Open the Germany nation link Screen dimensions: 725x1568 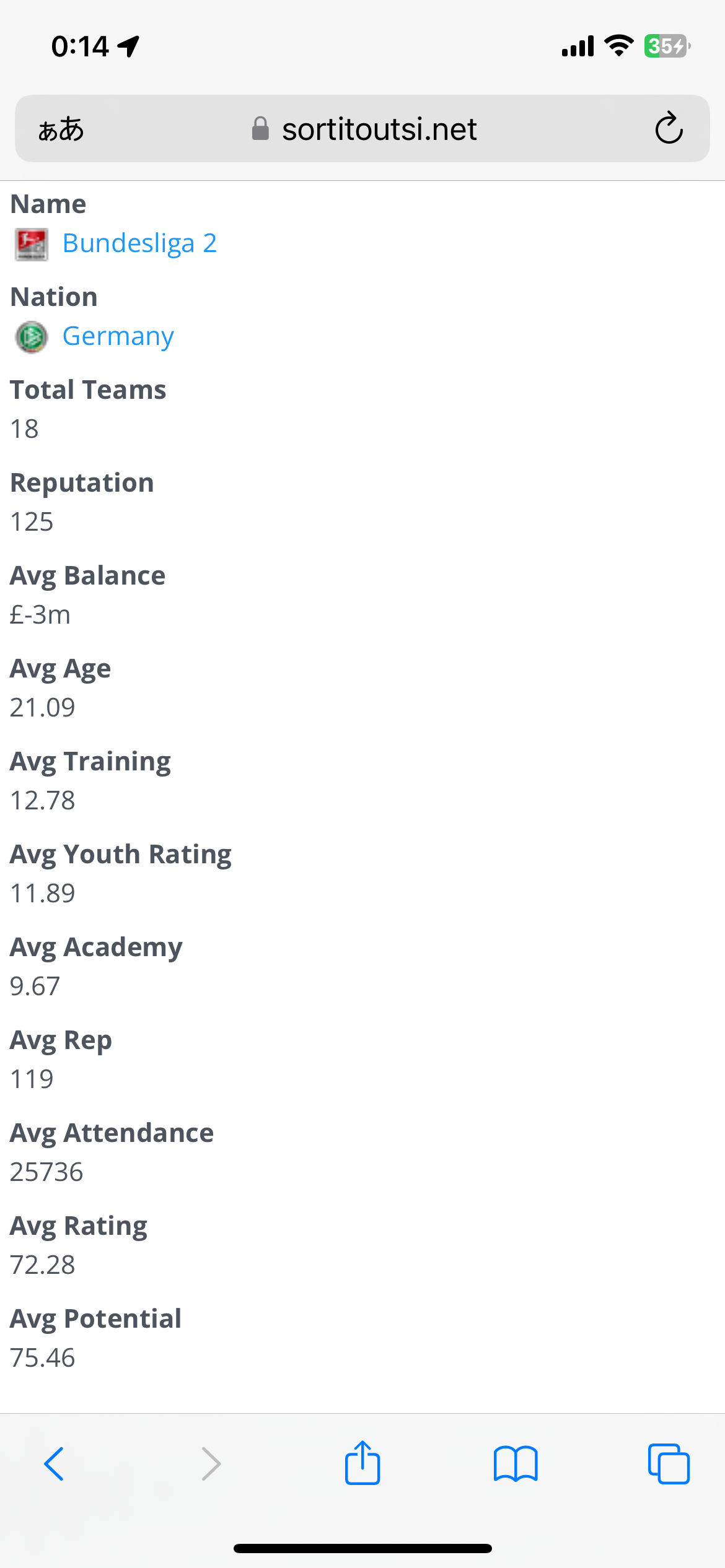(118, 336)
